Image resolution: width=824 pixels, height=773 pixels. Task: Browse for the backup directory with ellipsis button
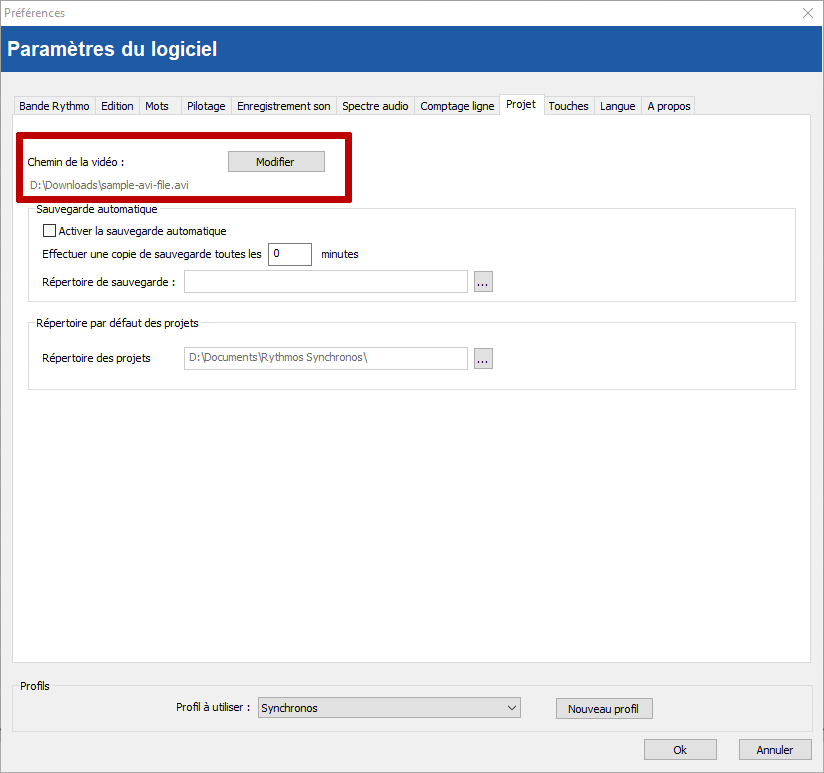coord(483,282)
